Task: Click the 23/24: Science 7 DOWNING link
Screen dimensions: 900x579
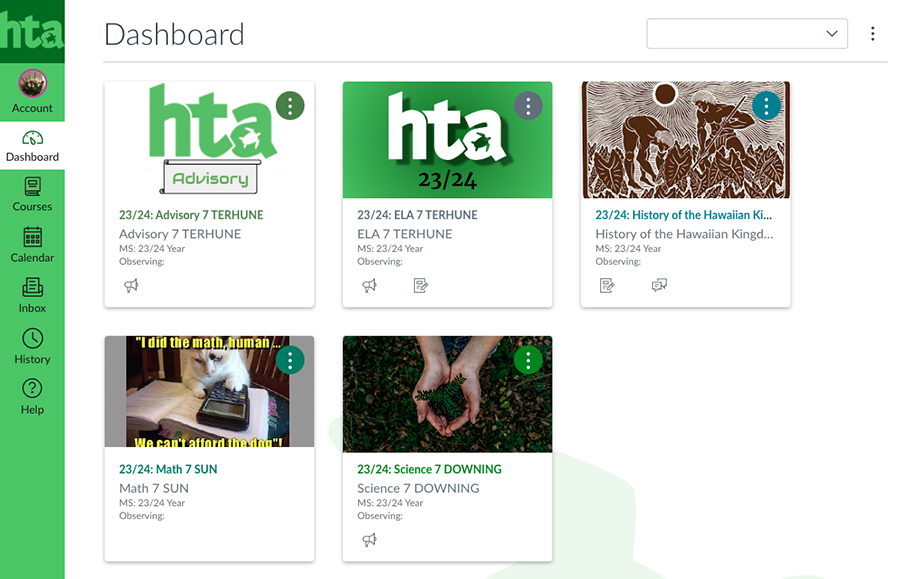Action: 429,469
